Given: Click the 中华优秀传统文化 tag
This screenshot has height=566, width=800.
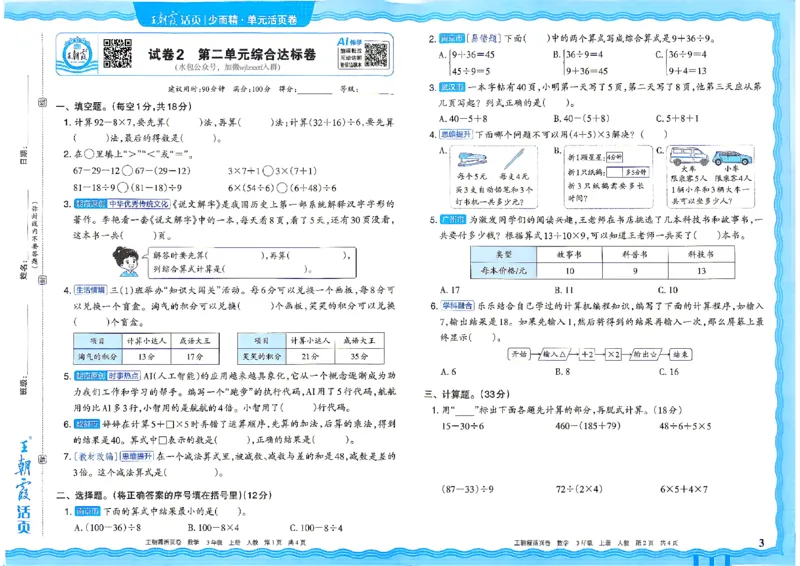Looking at the screenshot, I should [138, 204].
